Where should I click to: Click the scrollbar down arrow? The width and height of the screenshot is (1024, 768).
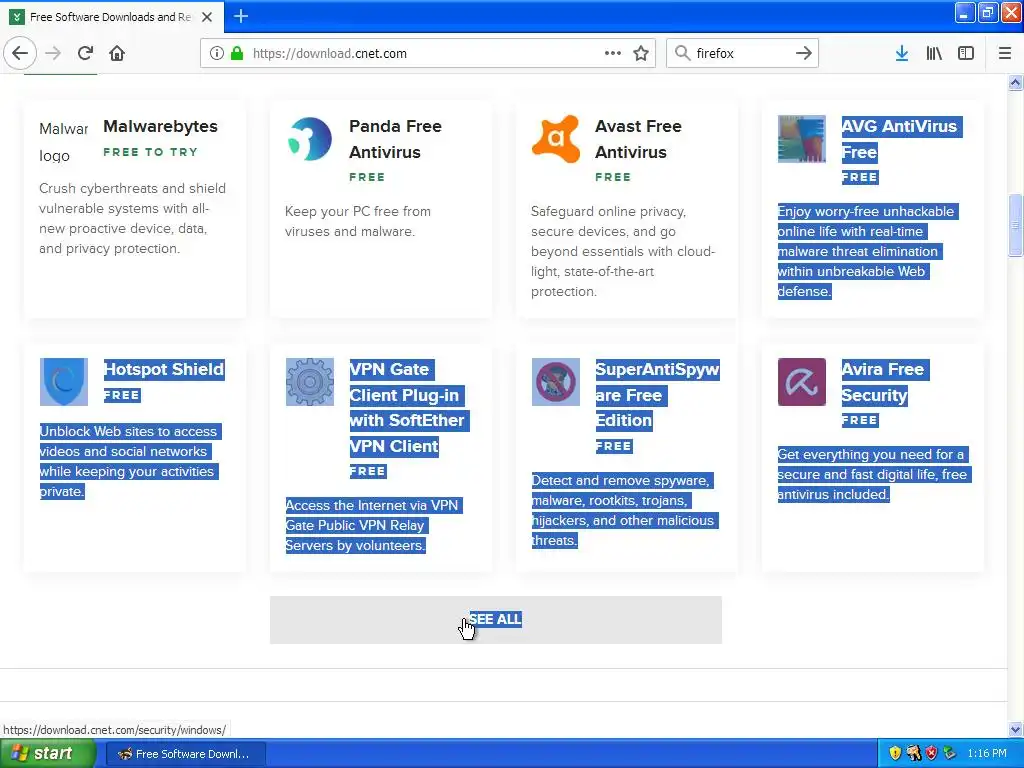point(1015,729)
